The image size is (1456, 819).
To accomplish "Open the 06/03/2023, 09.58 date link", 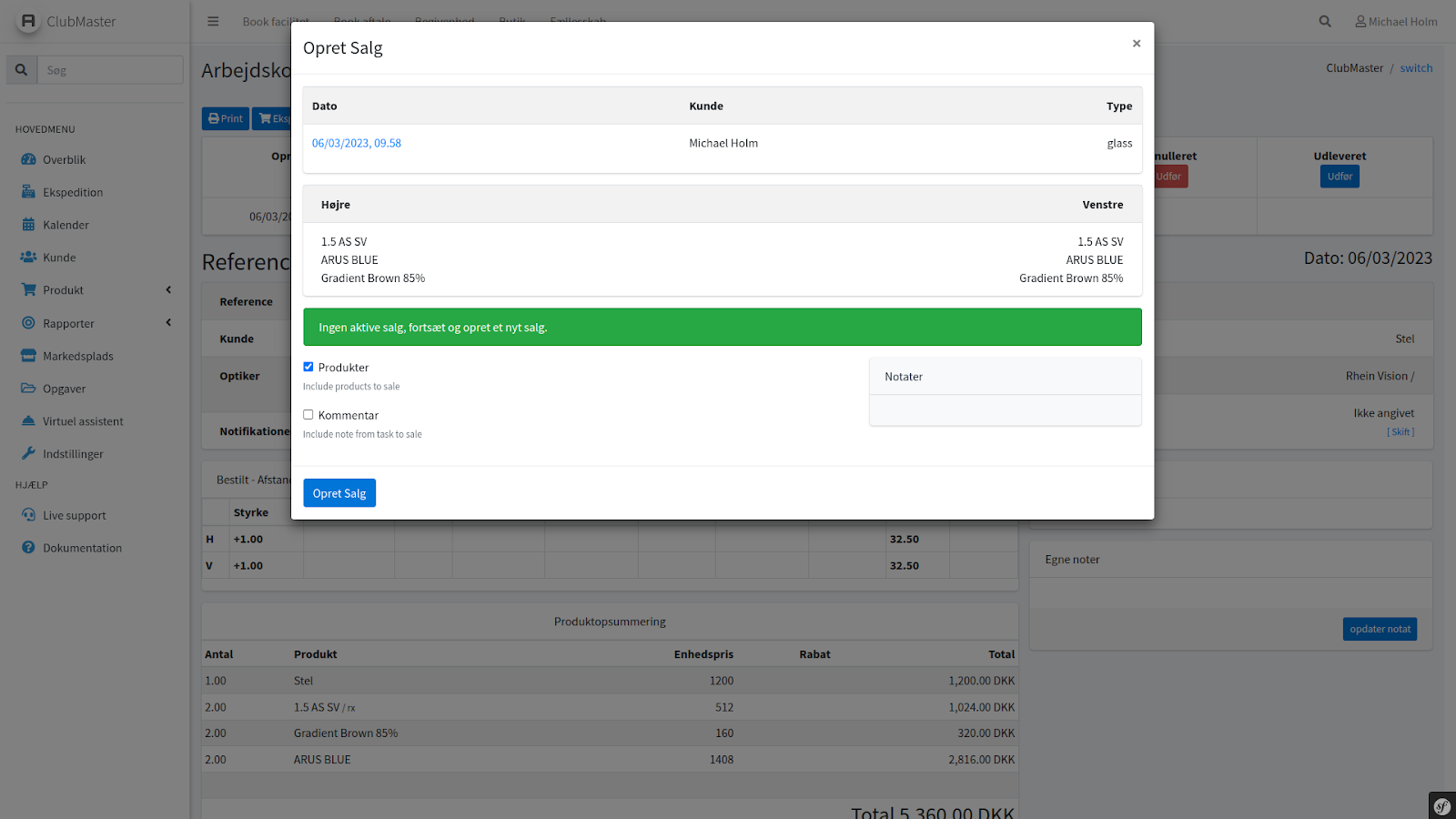I will tap(357, 143).
